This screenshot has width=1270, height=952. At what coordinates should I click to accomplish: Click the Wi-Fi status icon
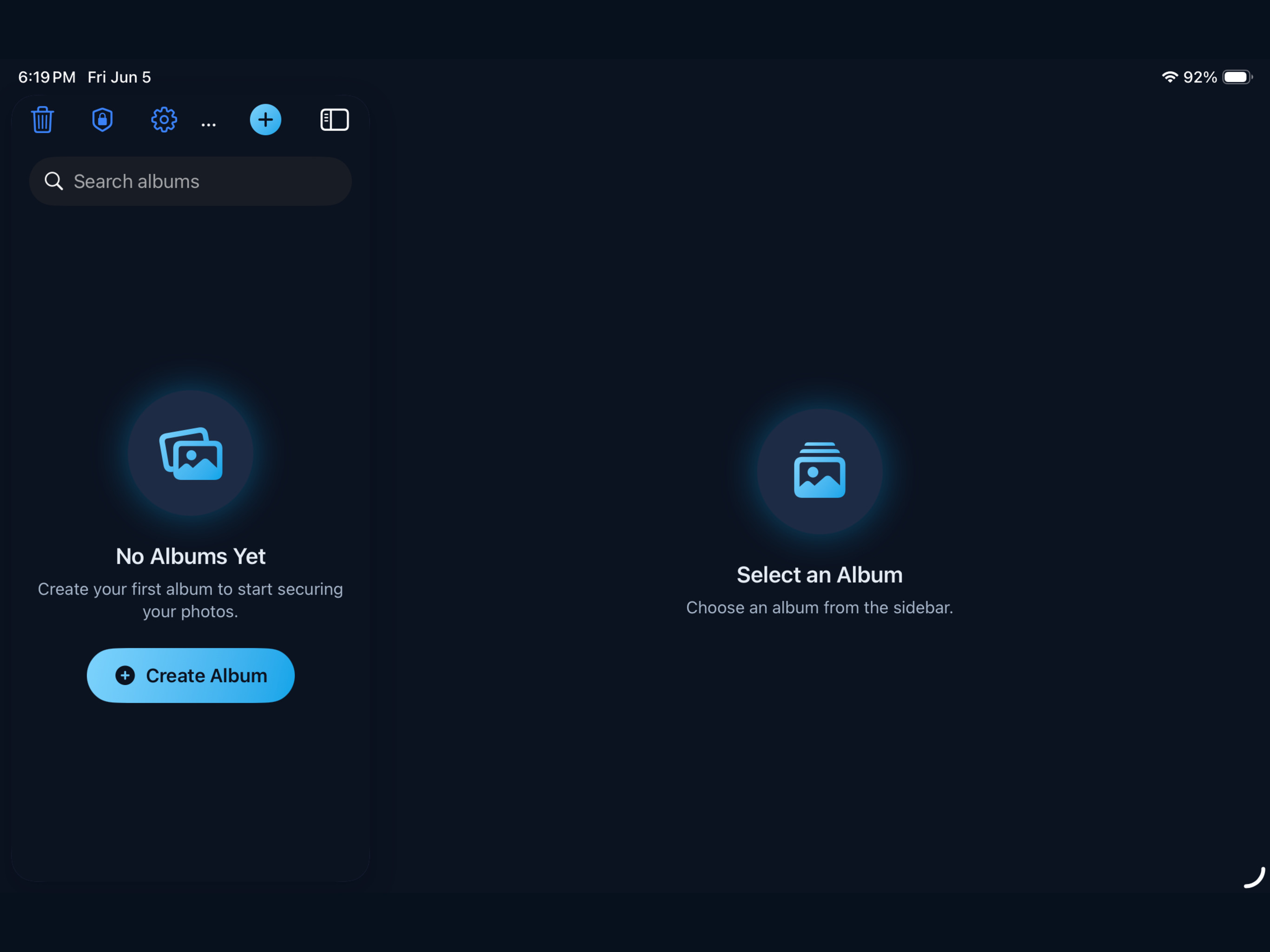(x=1170, y=77)
